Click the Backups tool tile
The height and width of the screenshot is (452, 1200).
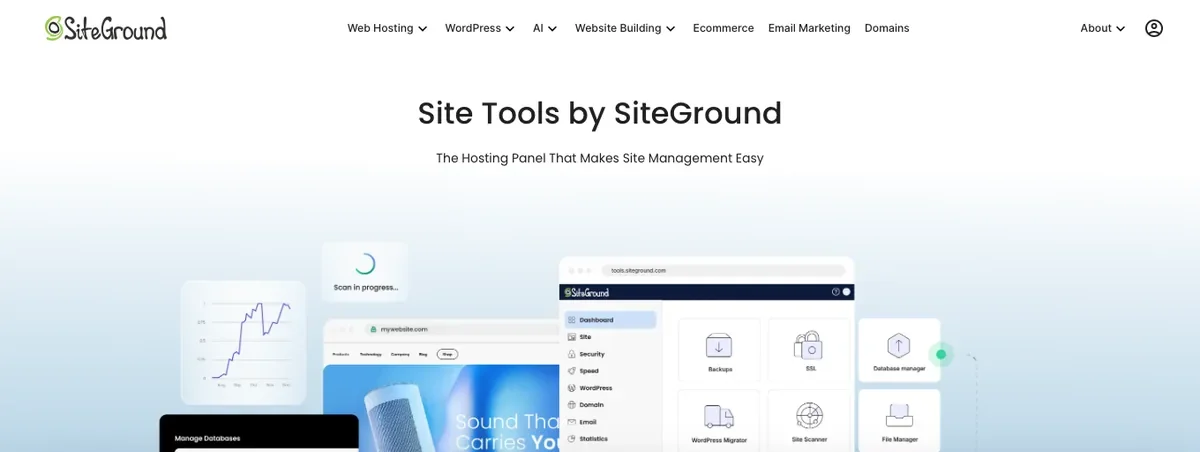pyautogui.click(x=719, y=350)
